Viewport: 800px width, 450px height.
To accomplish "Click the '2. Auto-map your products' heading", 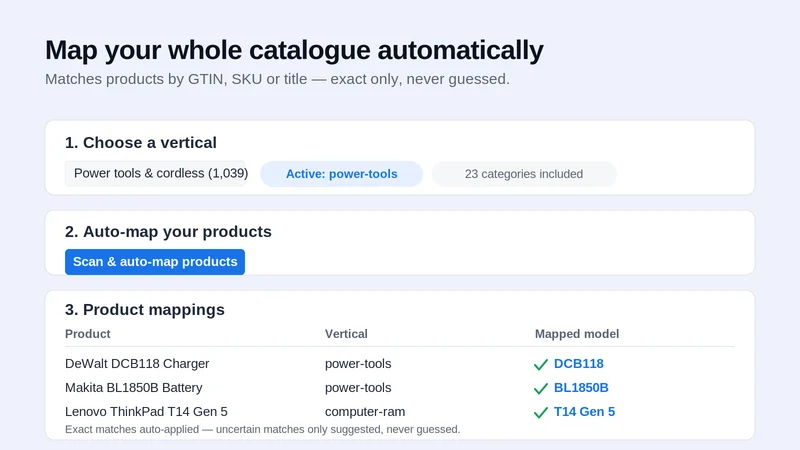I will coord(168,232).
